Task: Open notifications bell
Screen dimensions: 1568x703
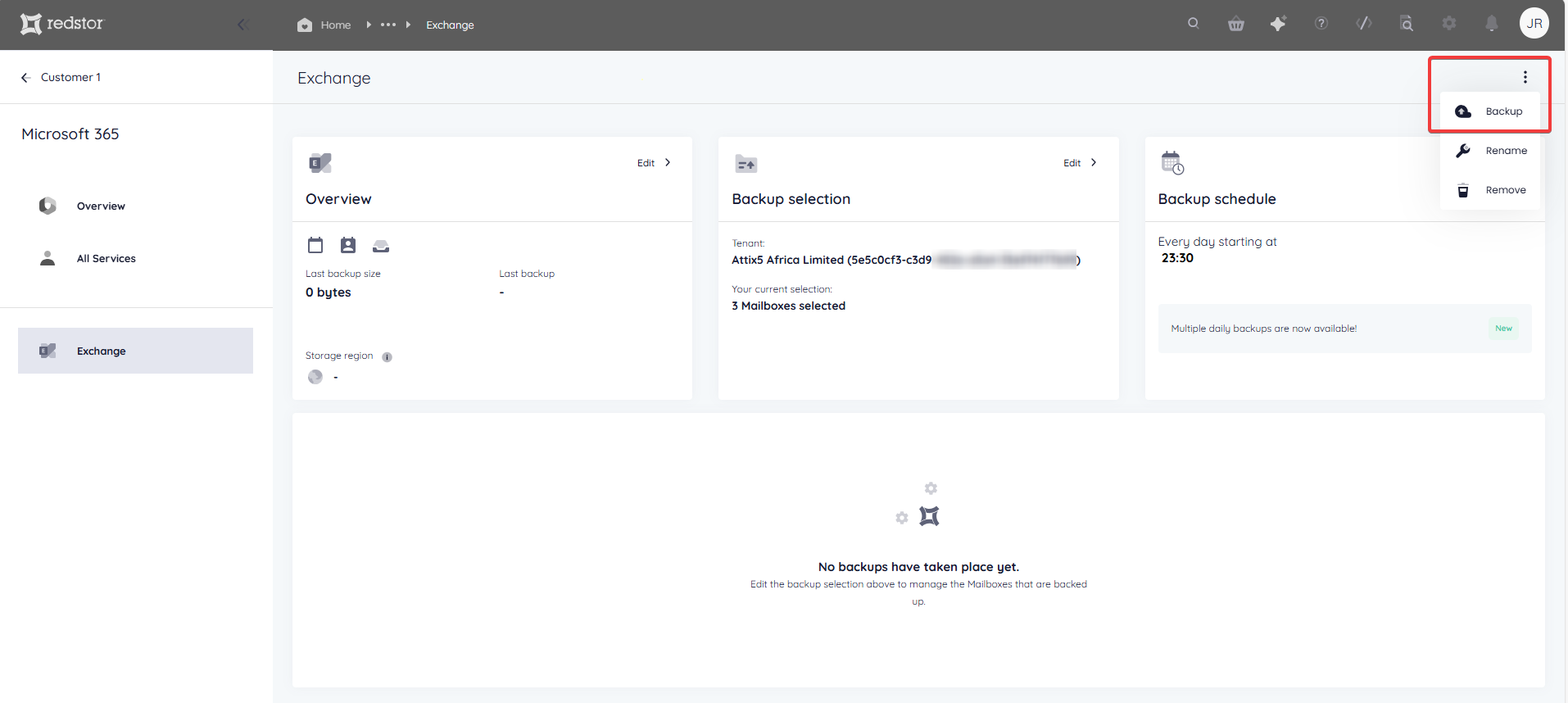Action: click(1492, 23)
